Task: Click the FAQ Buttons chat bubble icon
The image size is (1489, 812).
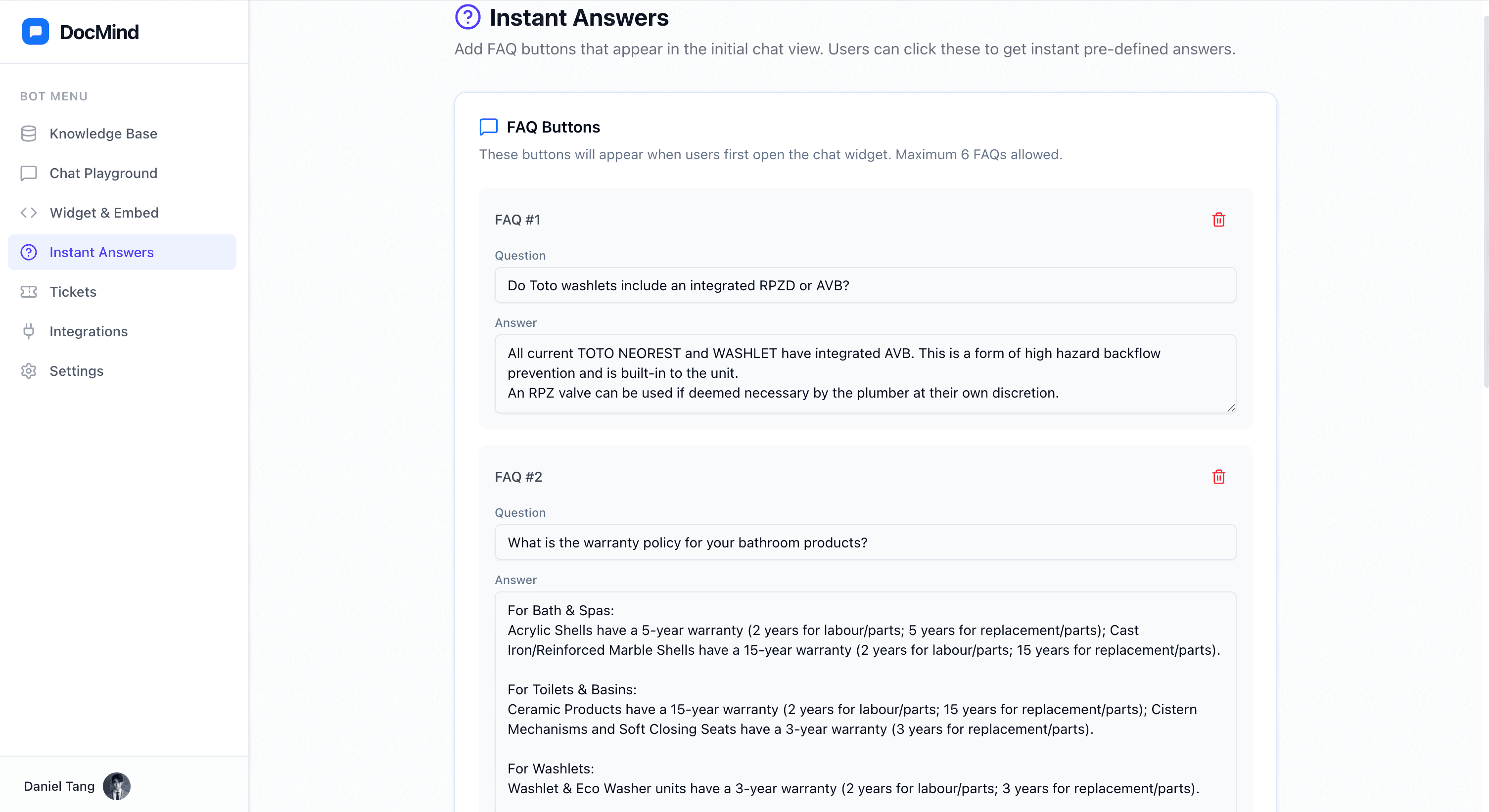Action: tap(488, 127)
